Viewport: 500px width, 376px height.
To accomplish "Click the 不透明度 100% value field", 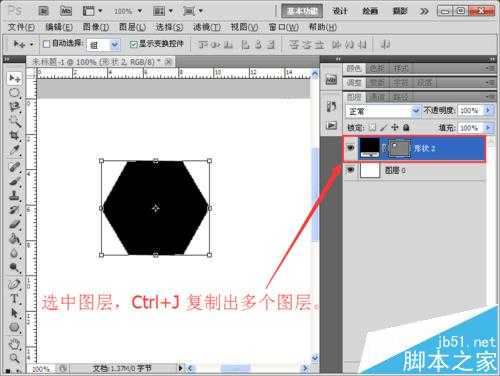I will 470,110.
